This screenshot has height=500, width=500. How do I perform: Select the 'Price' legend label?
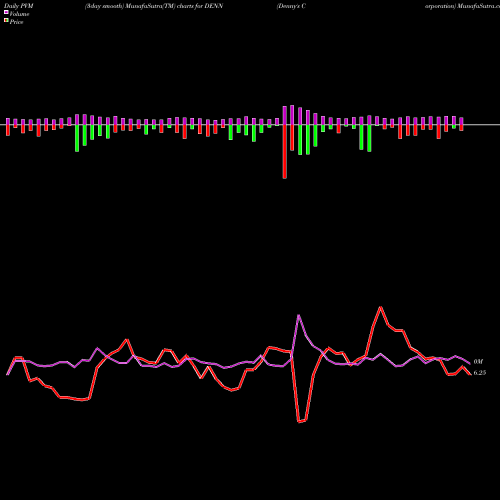click(16, 22)
